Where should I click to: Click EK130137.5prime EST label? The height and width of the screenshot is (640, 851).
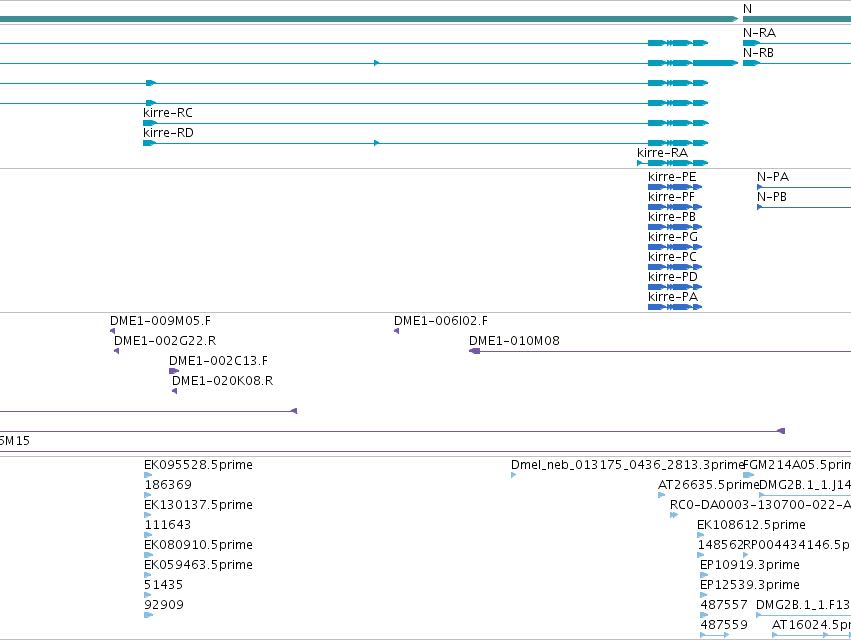198,505
